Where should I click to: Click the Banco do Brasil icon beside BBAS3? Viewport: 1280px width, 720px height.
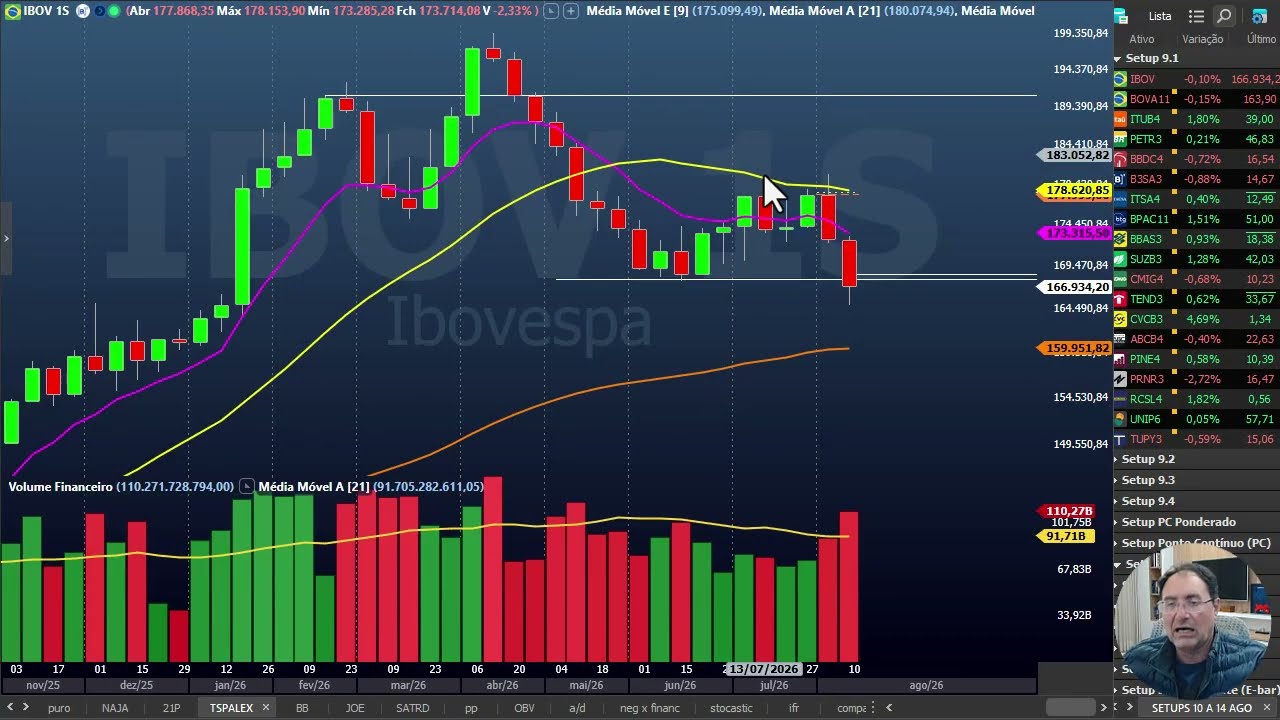coord(1120,239)
